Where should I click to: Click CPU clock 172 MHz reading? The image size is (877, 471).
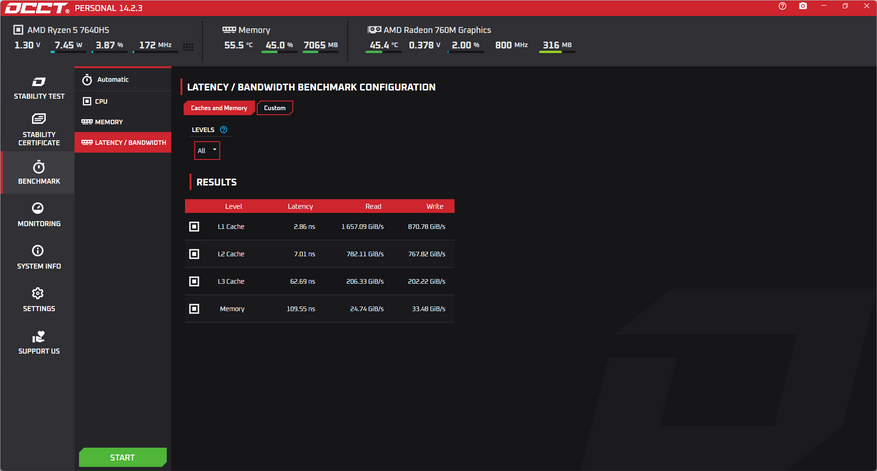coord(155,45)
